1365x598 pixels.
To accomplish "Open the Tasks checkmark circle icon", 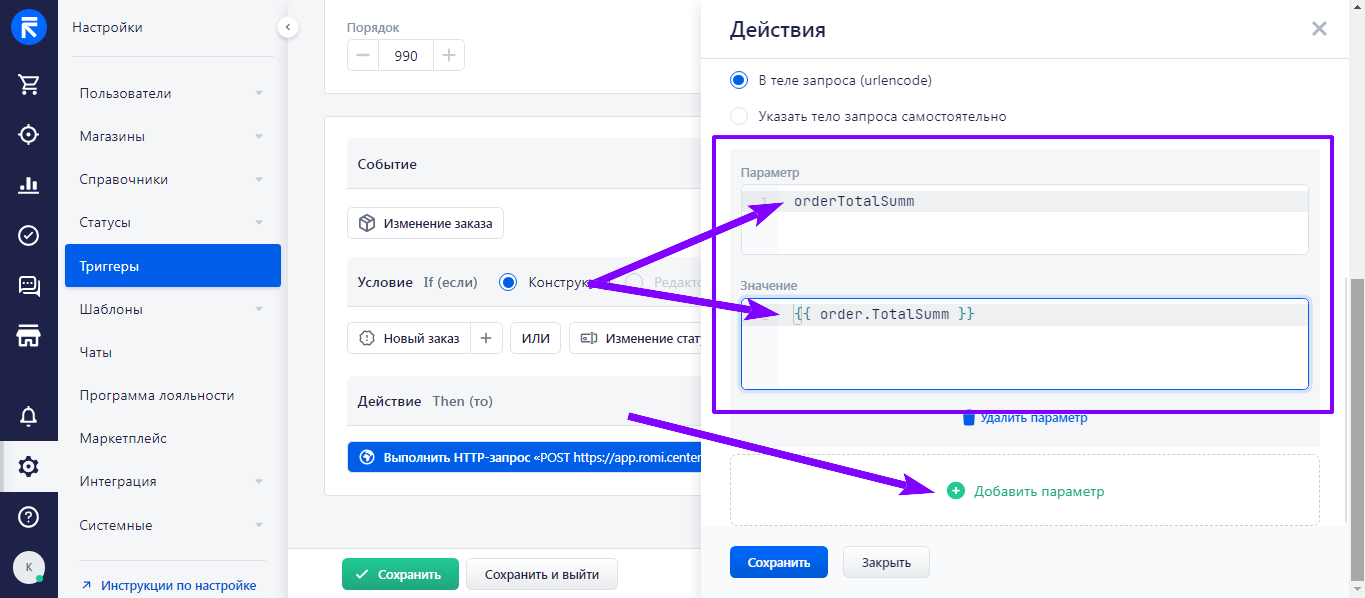I will click(x=28, y=235).
